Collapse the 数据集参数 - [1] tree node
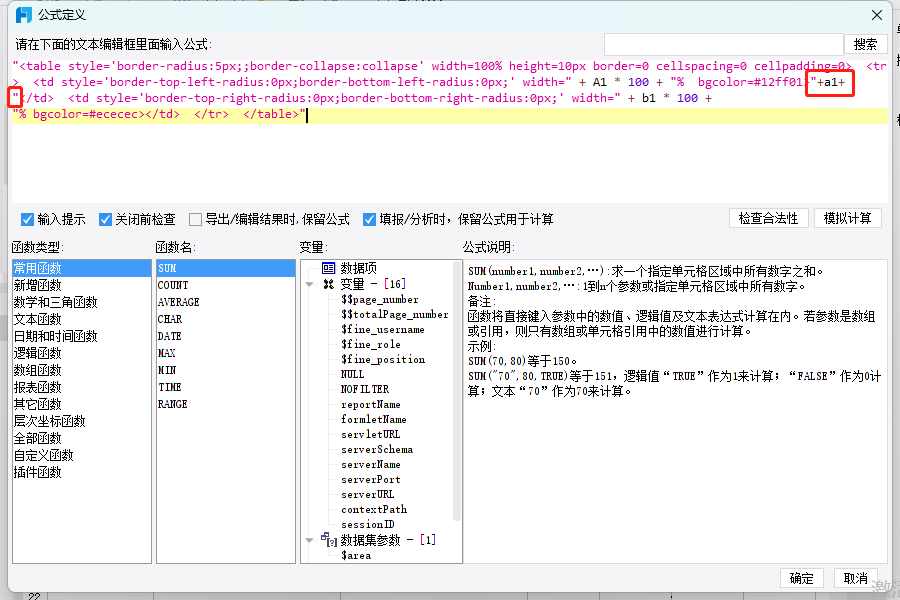This screenshot has width=900, height=600. (x=309, y=540)
